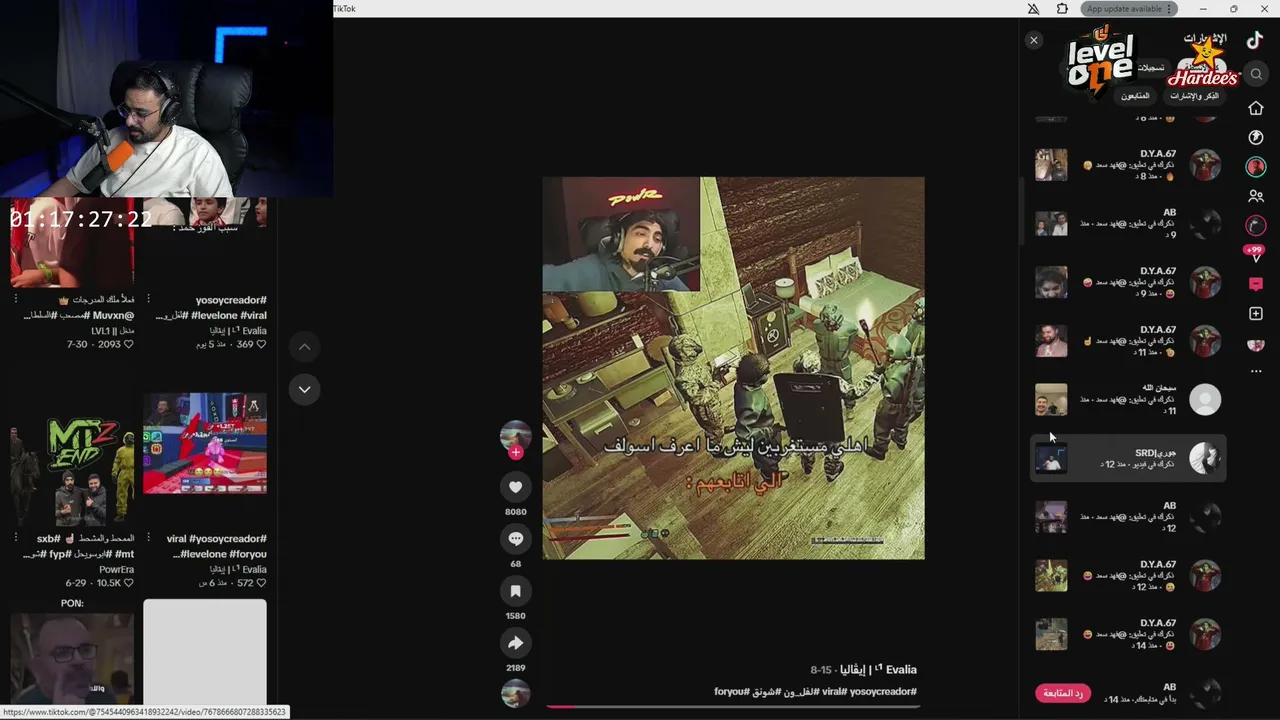Image resolution: width=1280 pixels, height=720 pixels.
Task: Click the extensions puzzle icon in title bar
Action: 1062,9
